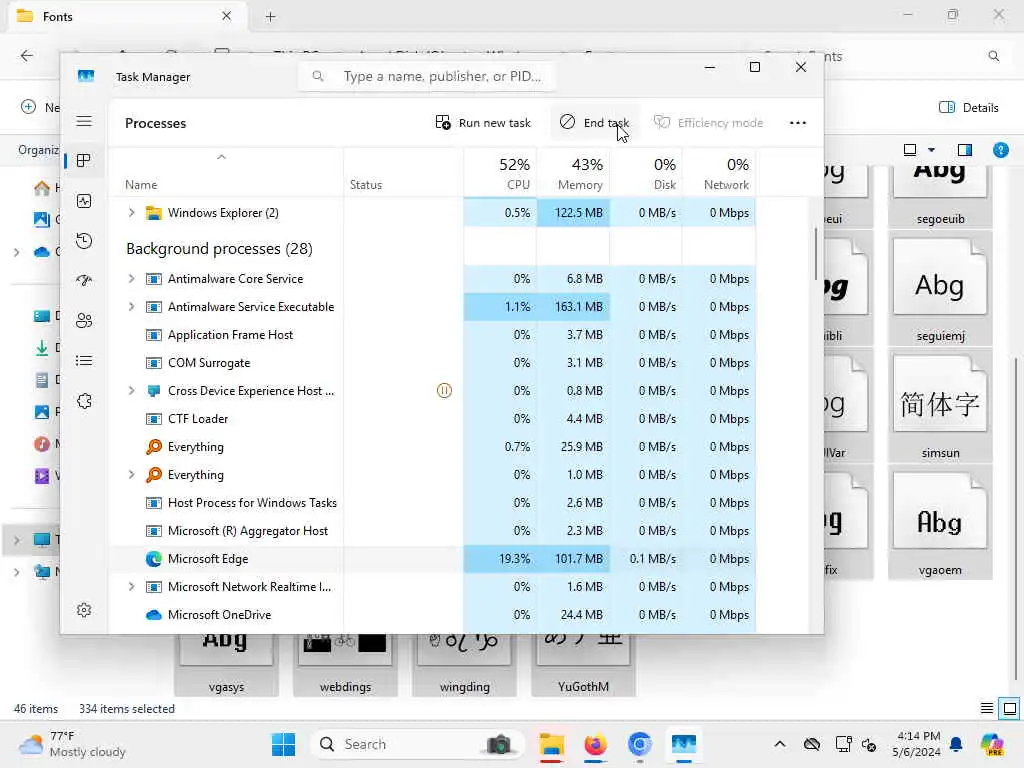Open Task Manager hamburger navigation menu
The width and height of the screenshot is (1024, 768).
pos(84,121)
